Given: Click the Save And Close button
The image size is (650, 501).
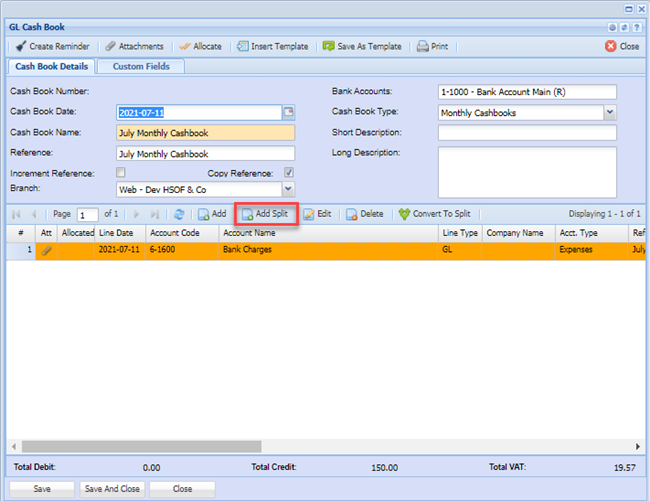Looking at the screenshot, I should tap(113, 489).
